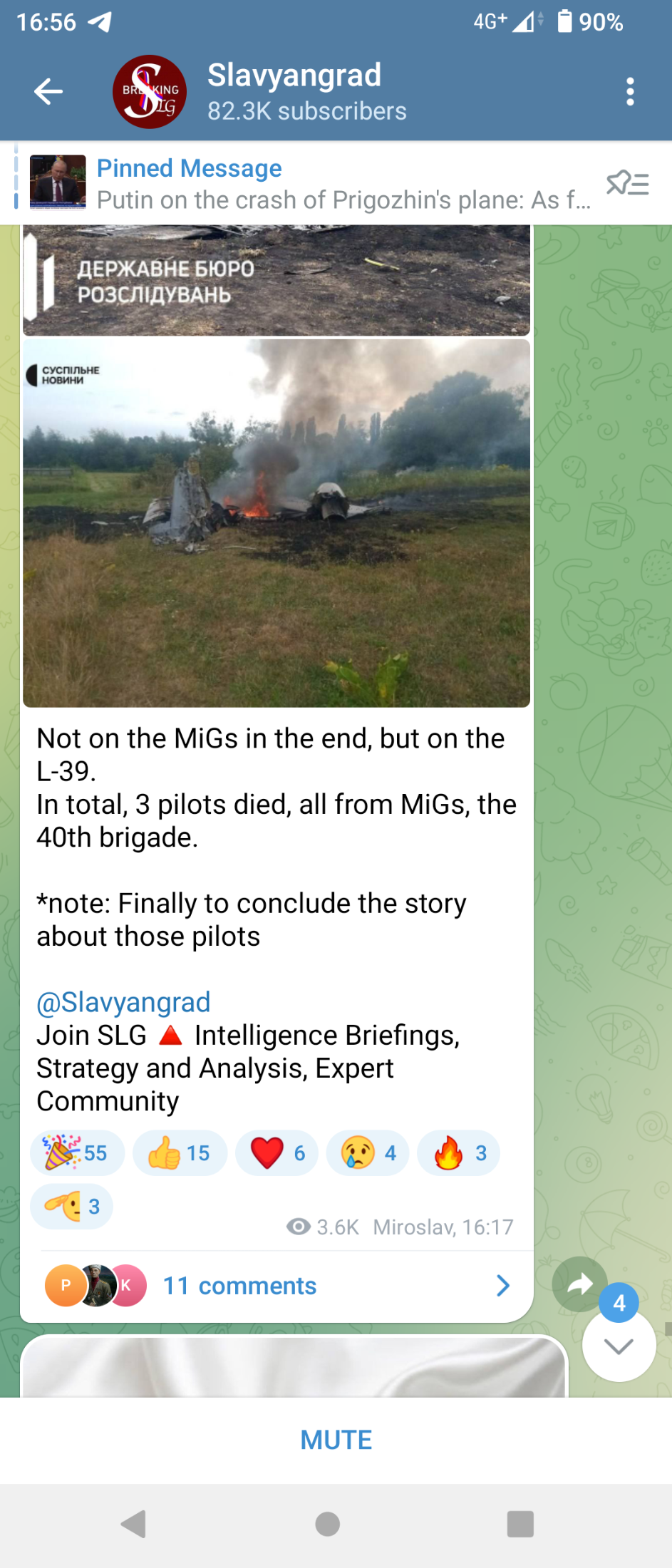Jump to bottom with unread arrow button
Viewport: 672px width, 1568px height.
pyautogui.click(x=619, y=1344)
